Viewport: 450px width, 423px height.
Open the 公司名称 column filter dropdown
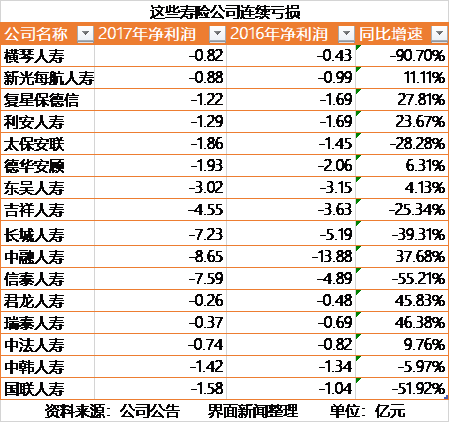pyautogui.click(x=86, y=34)
